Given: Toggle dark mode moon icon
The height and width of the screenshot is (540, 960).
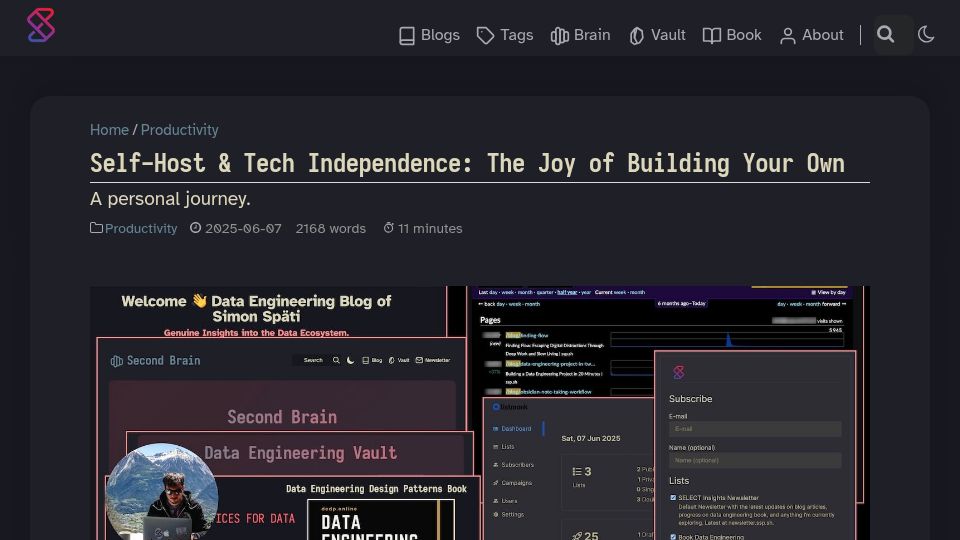Looking at the screenshot, I should [926, 34].
